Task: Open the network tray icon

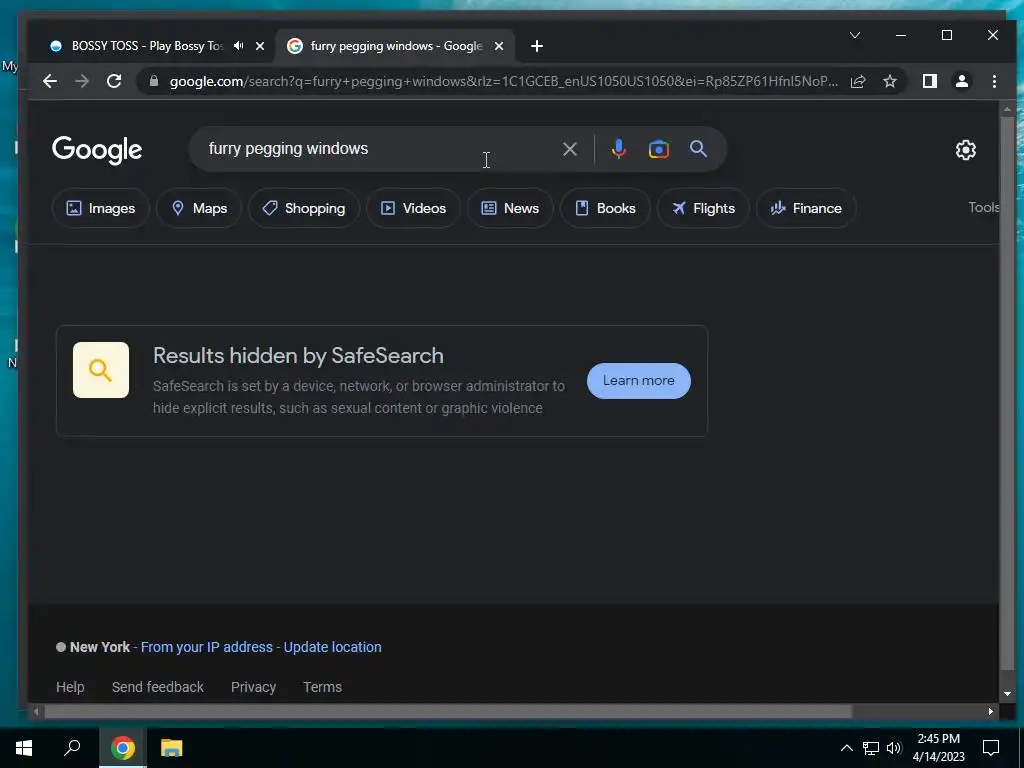Action: tap(871, 748)
